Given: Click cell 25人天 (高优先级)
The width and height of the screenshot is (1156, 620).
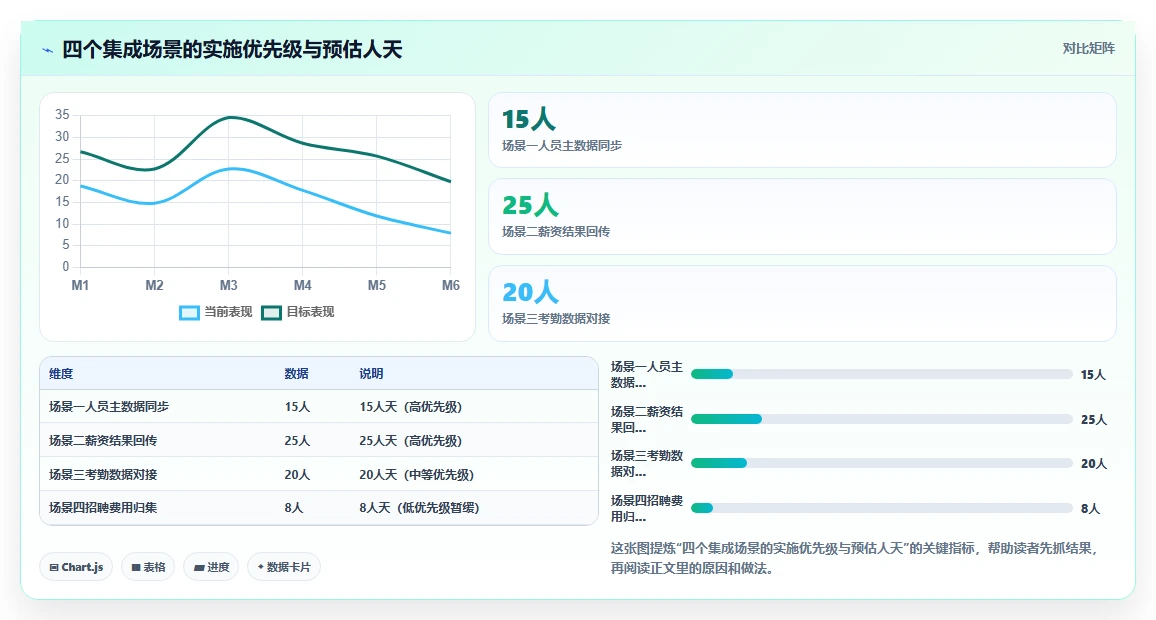Looking at the screenshot, I should (x=411, y=441).
